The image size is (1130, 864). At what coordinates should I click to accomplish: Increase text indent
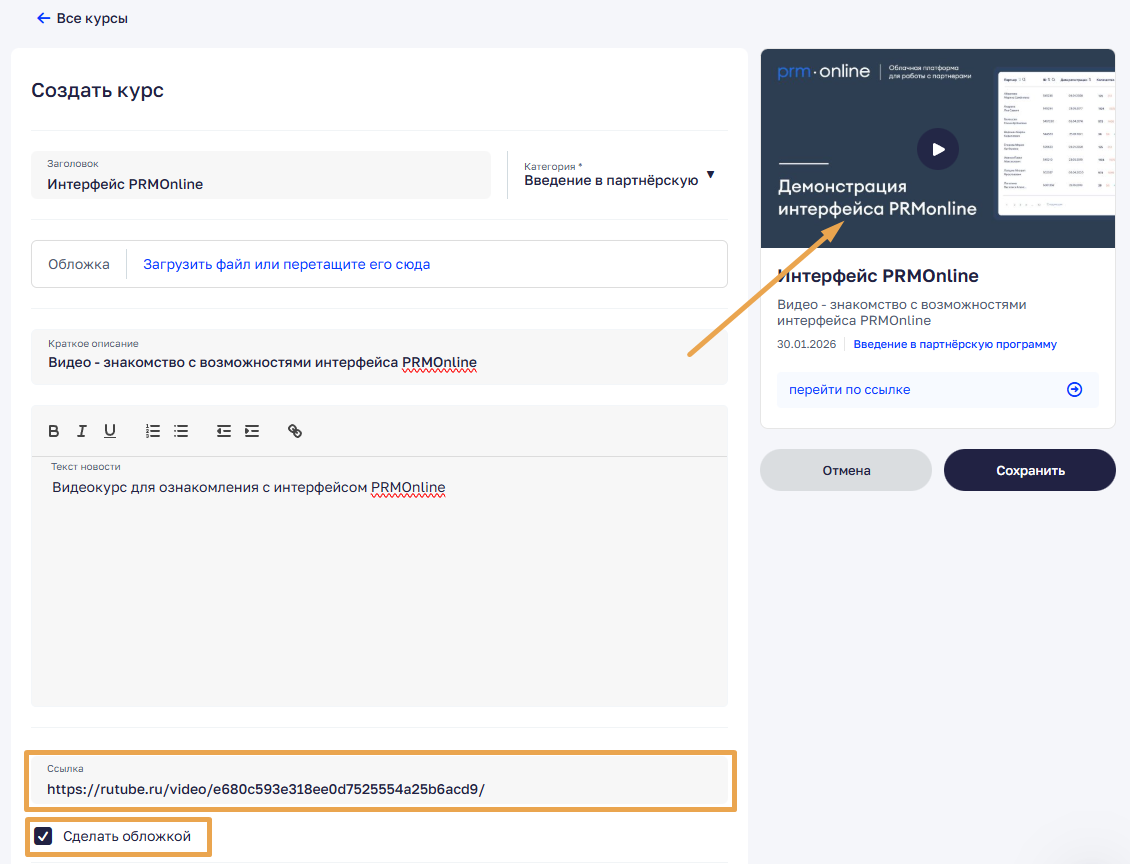tap(252, 431)
